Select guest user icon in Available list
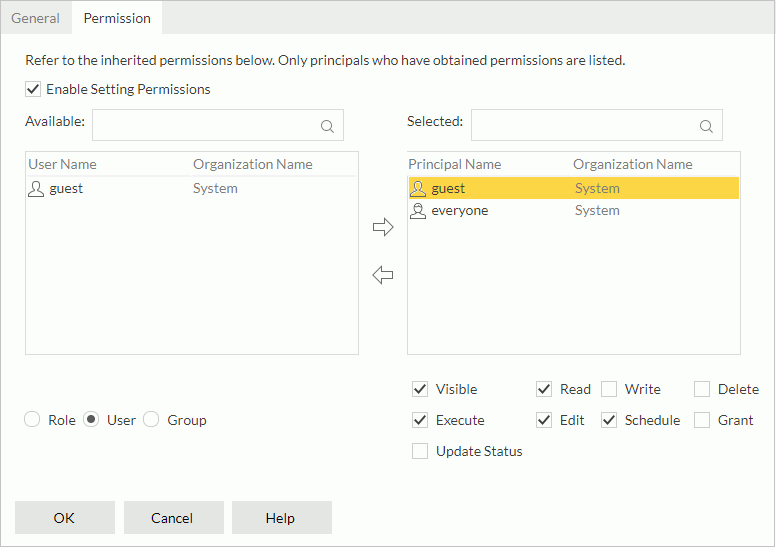776x548 pixels. point(36,188)
